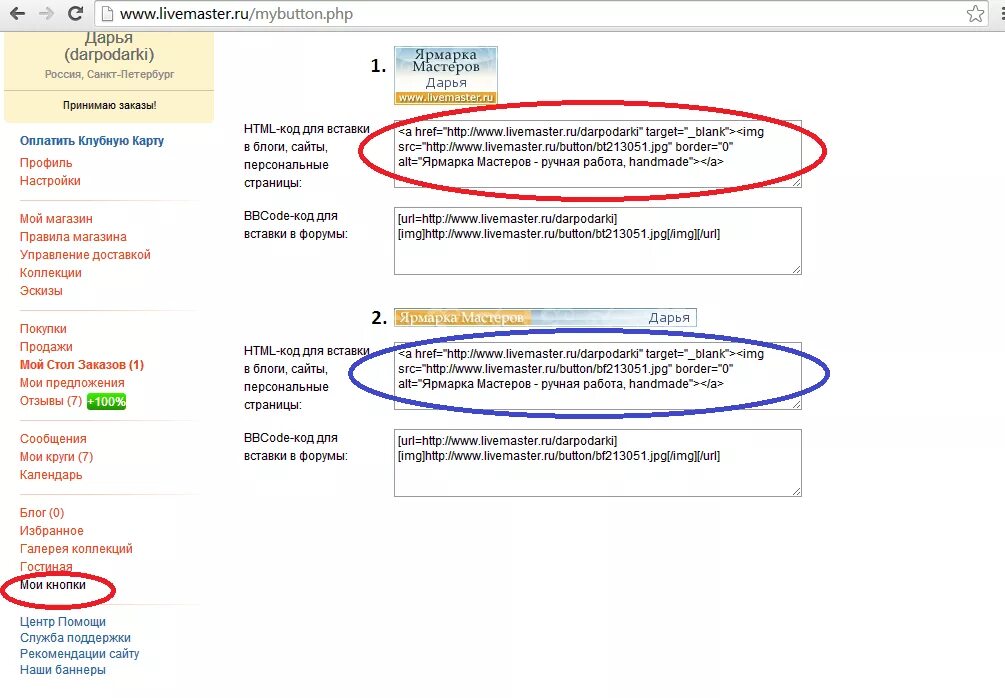
Task: Click the browser back arrow
Action: point(17,13)
